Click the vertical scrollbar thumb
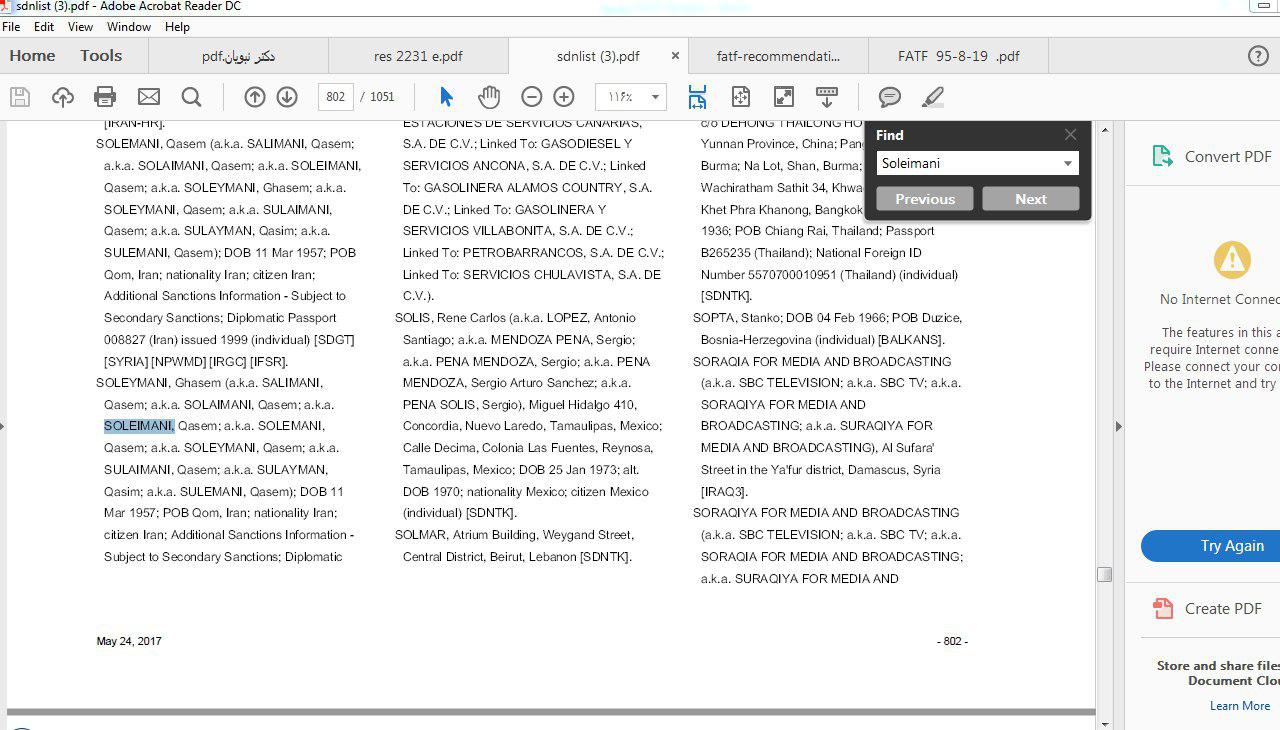 click(x=1105, y=574)
